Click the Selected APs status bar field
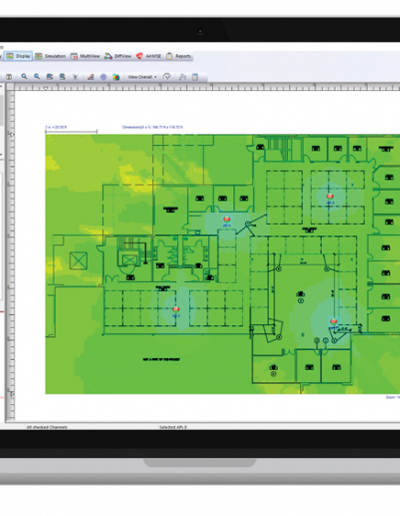The image size is (400, 516). (x=173, y=427)
